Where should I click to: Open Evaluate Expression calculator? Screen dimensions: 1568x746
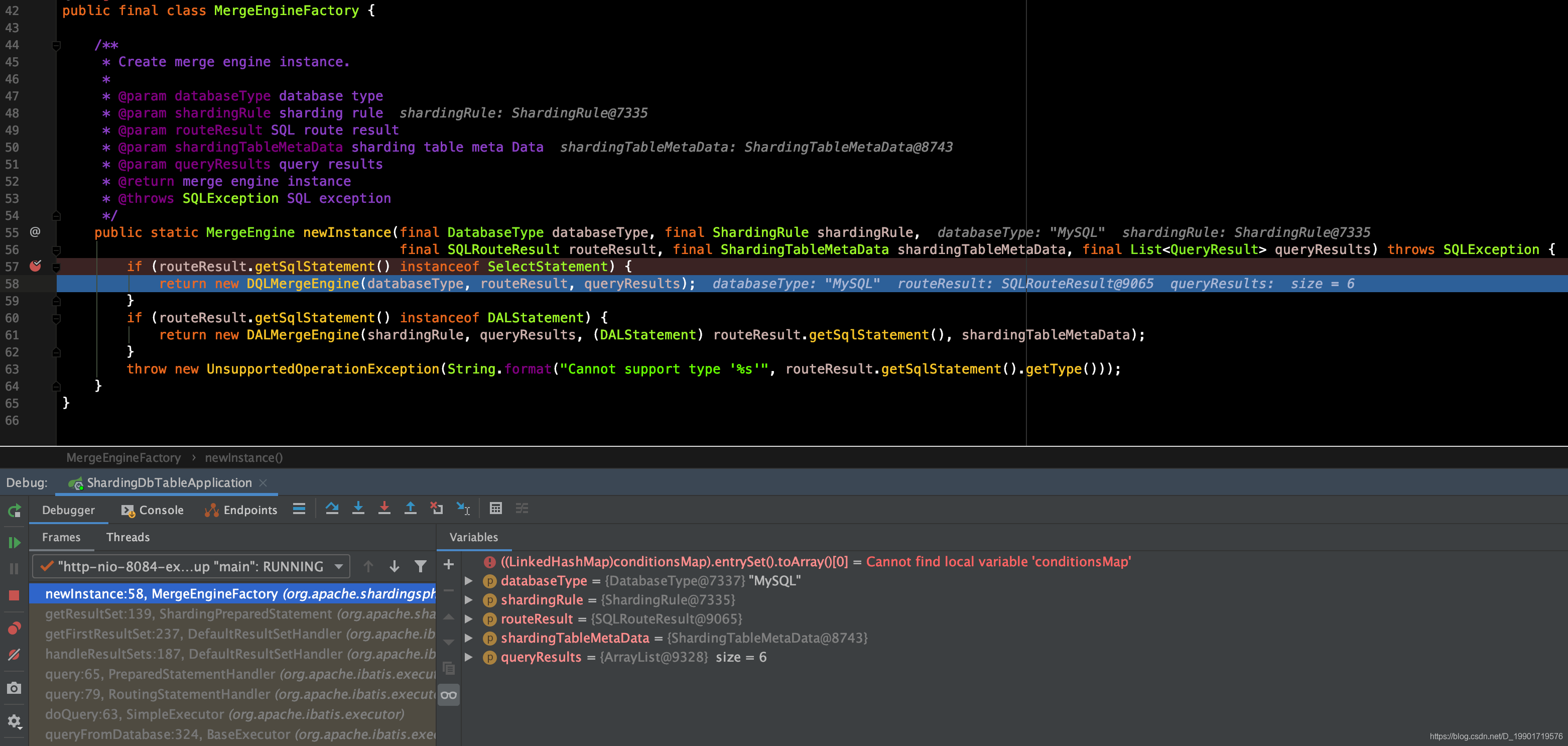495,509
